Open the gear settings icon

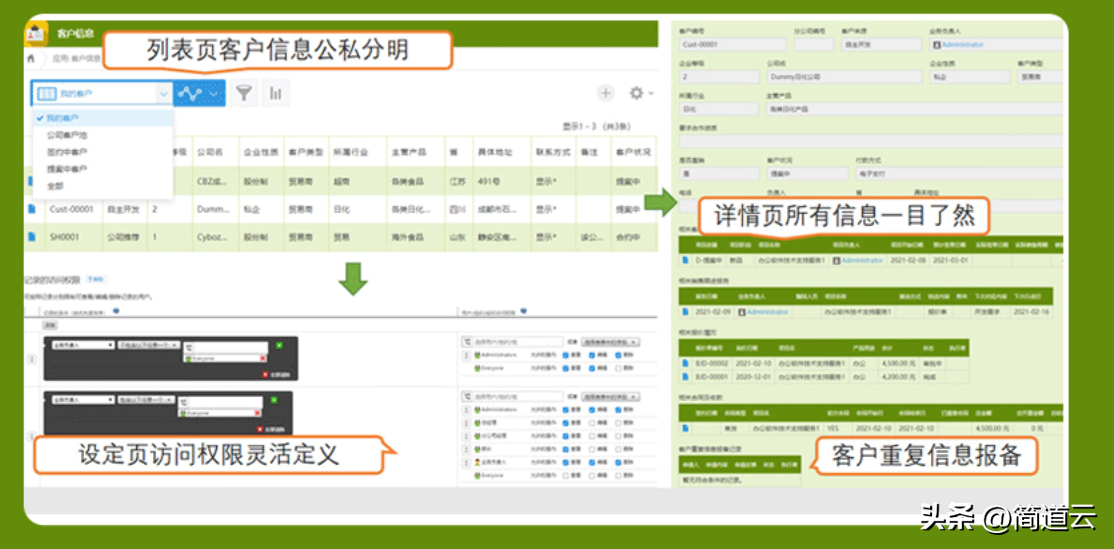click(x=637, y=93)
